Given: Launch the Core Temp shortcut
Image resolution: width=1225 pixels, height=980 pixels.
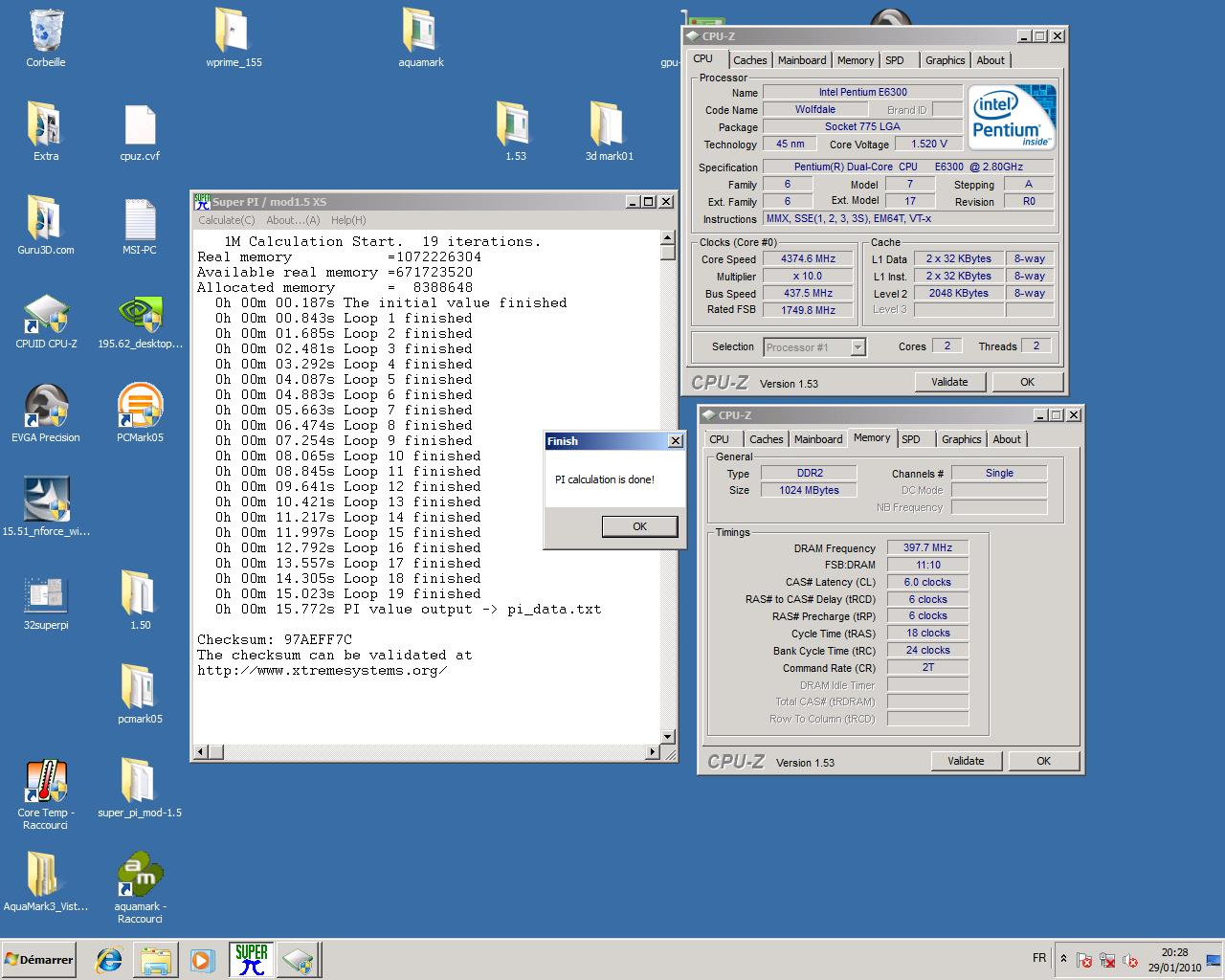Looking at the screenshot, I should pos(46,781).
